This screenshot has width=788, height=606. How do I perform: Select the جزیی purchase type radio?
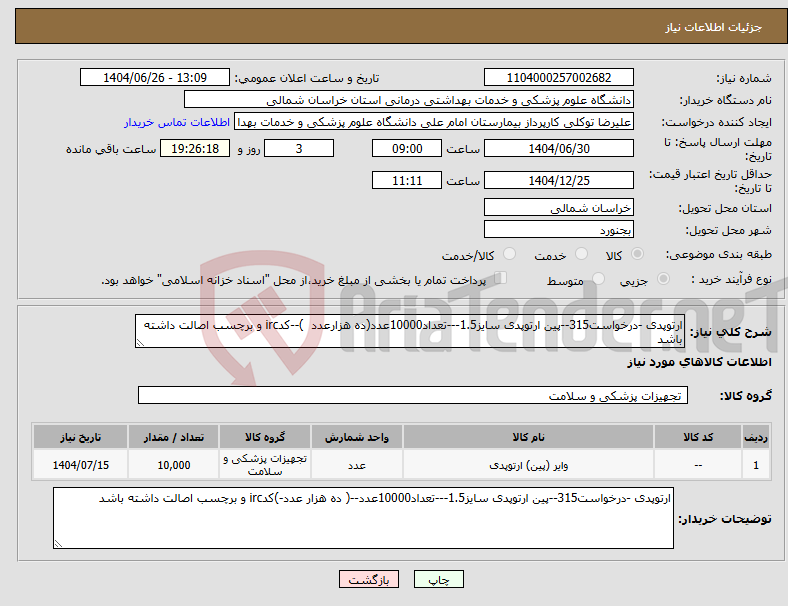click(663, 278)
